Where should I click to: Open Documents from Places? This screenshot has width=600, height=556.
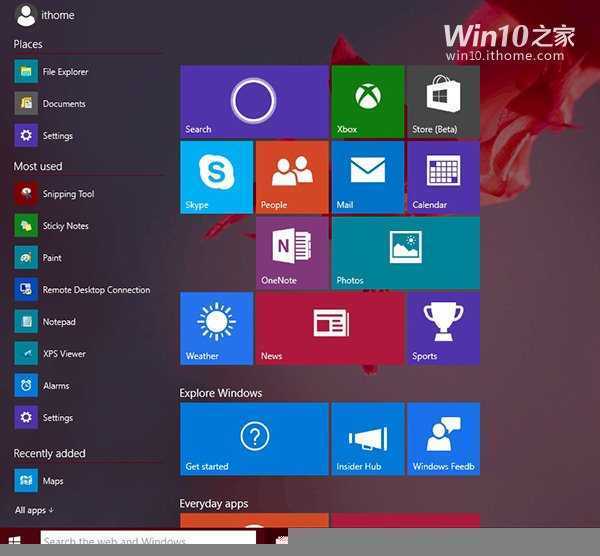50,103
